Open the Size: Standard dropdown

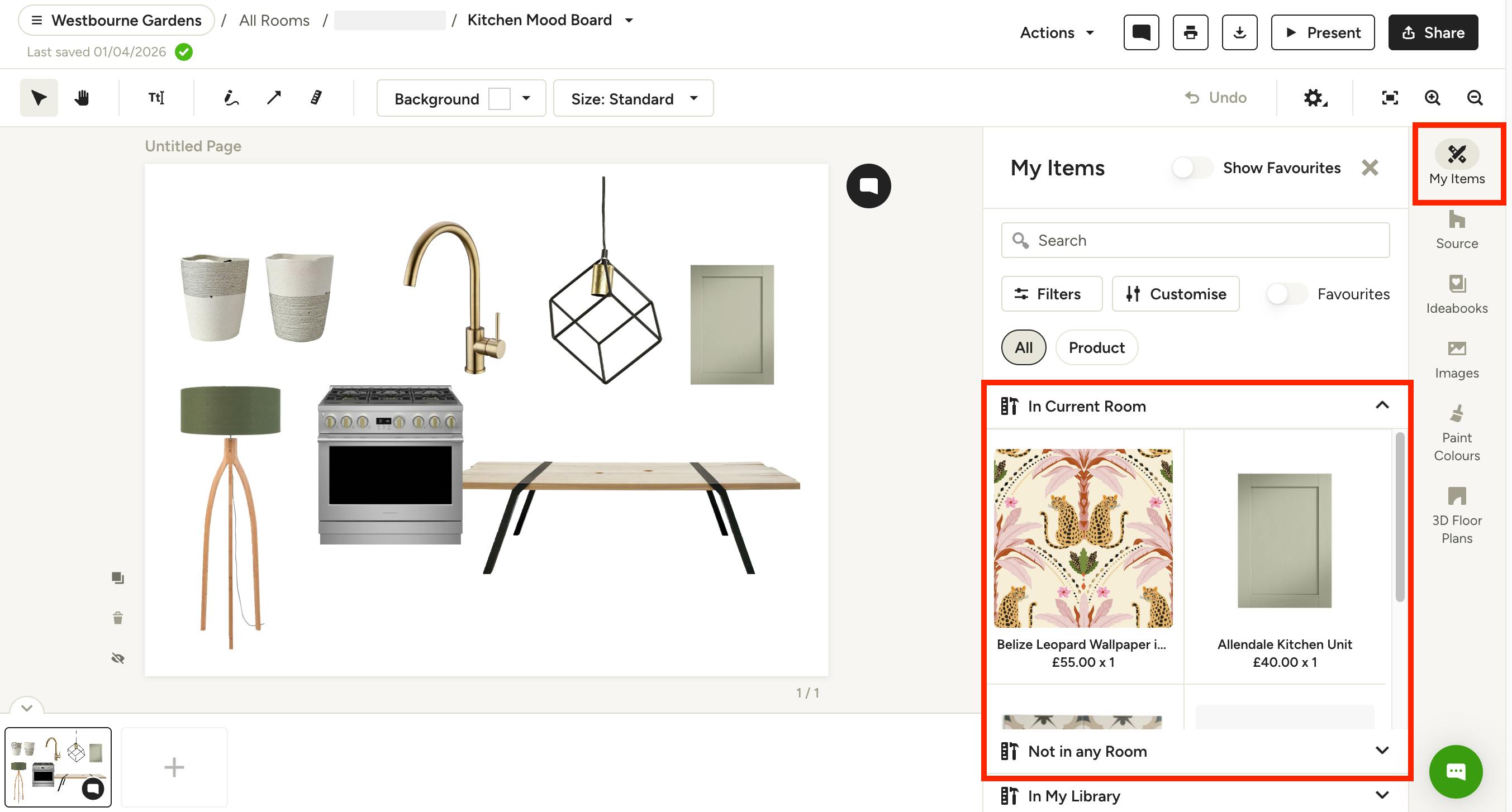pyautogui.click(x=633, y=98)
